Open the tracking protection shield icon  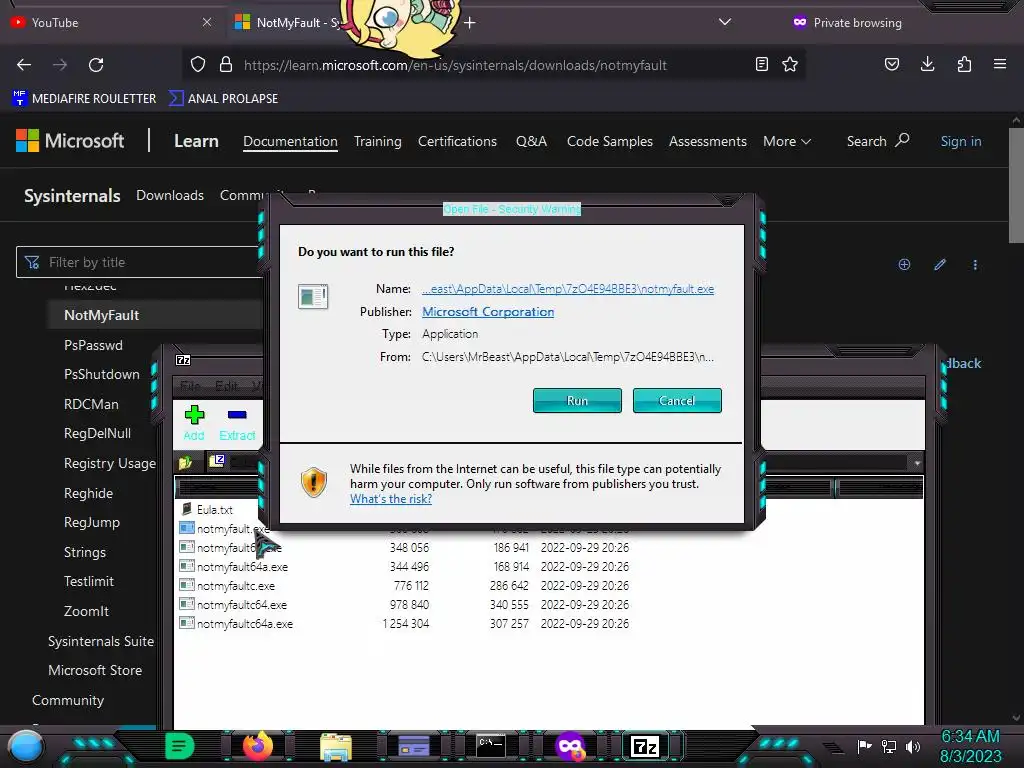coord(198,65)
